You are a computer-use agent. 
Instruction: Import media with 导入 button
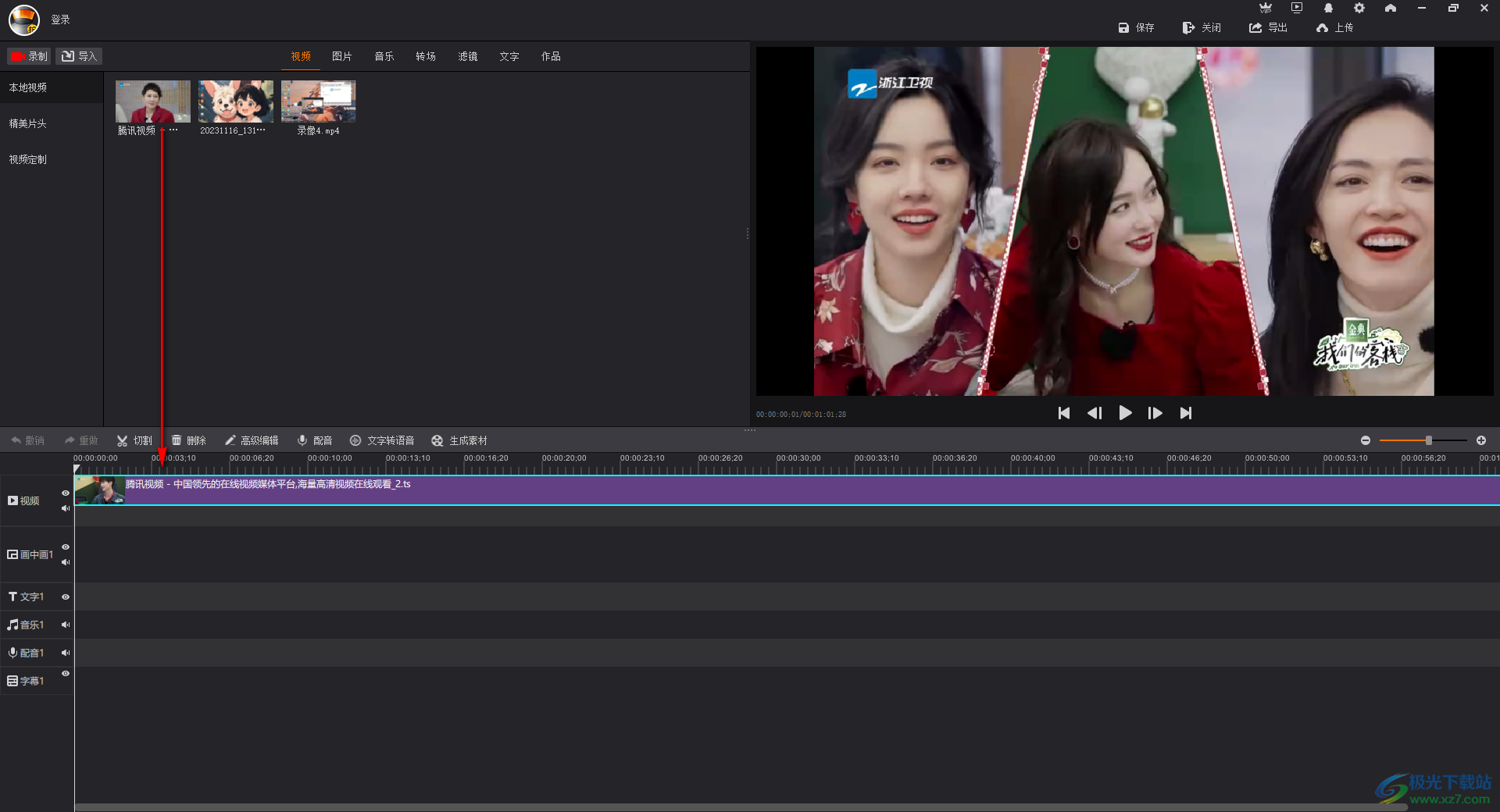(x=79, y=56)
